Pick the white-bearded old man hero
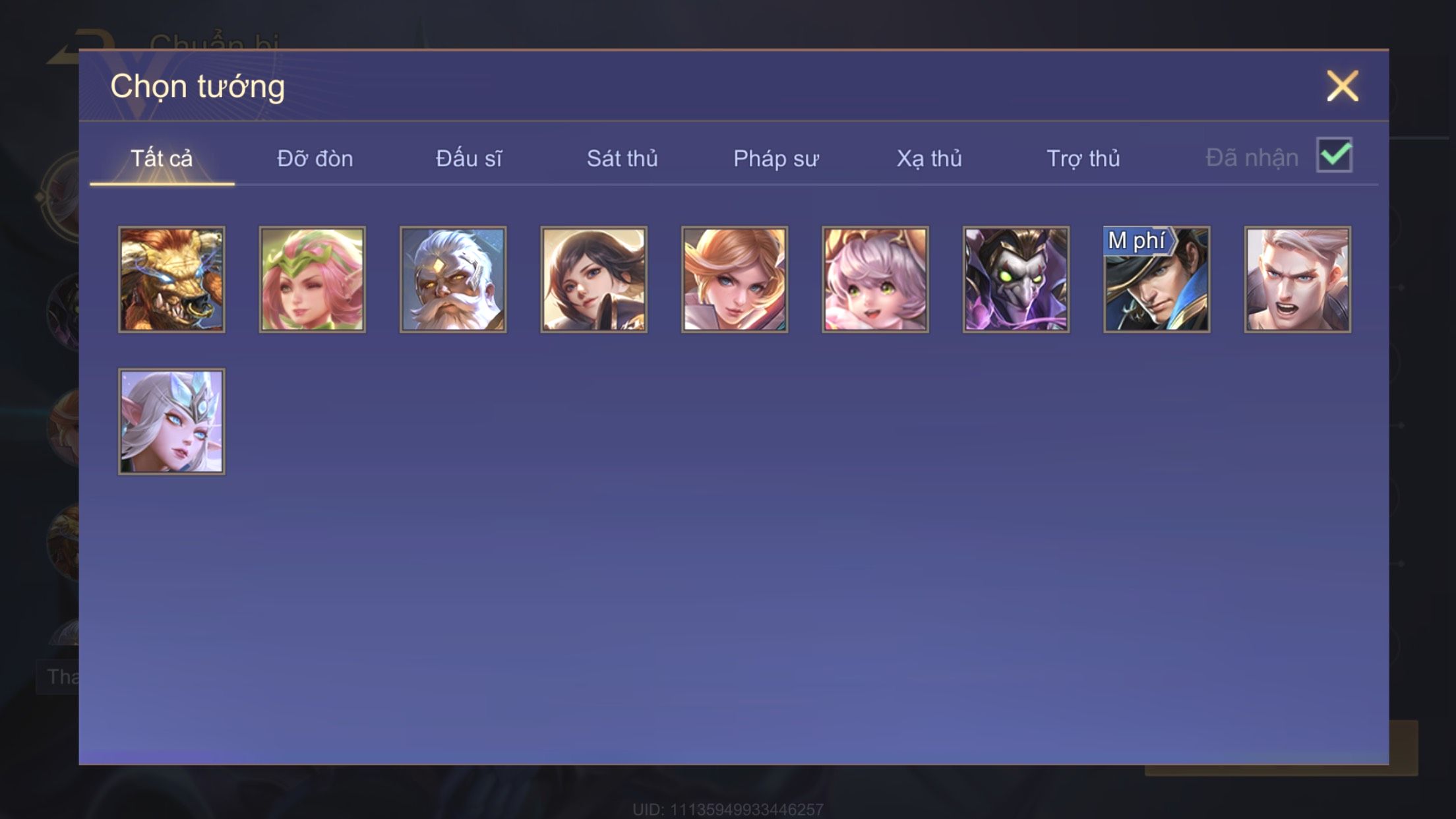 453,280
